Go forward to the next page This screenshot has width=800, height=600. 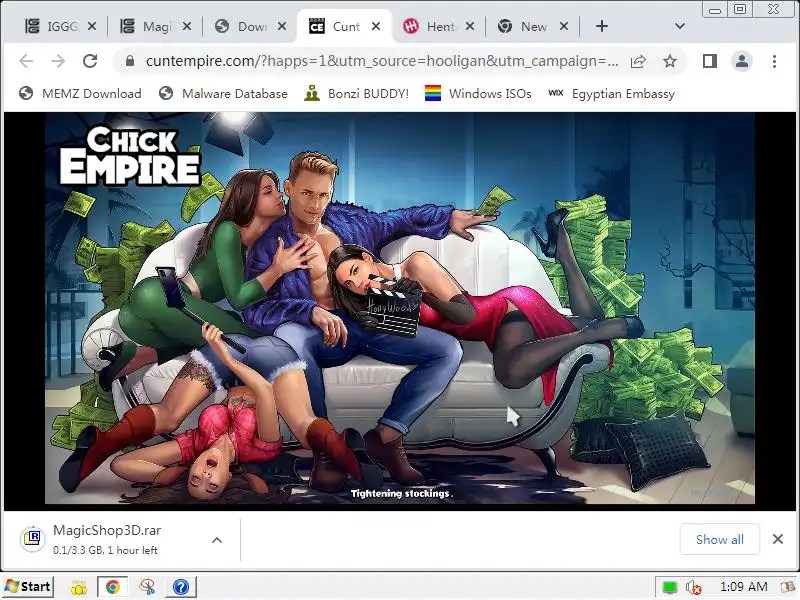click(x=58, y=61)
